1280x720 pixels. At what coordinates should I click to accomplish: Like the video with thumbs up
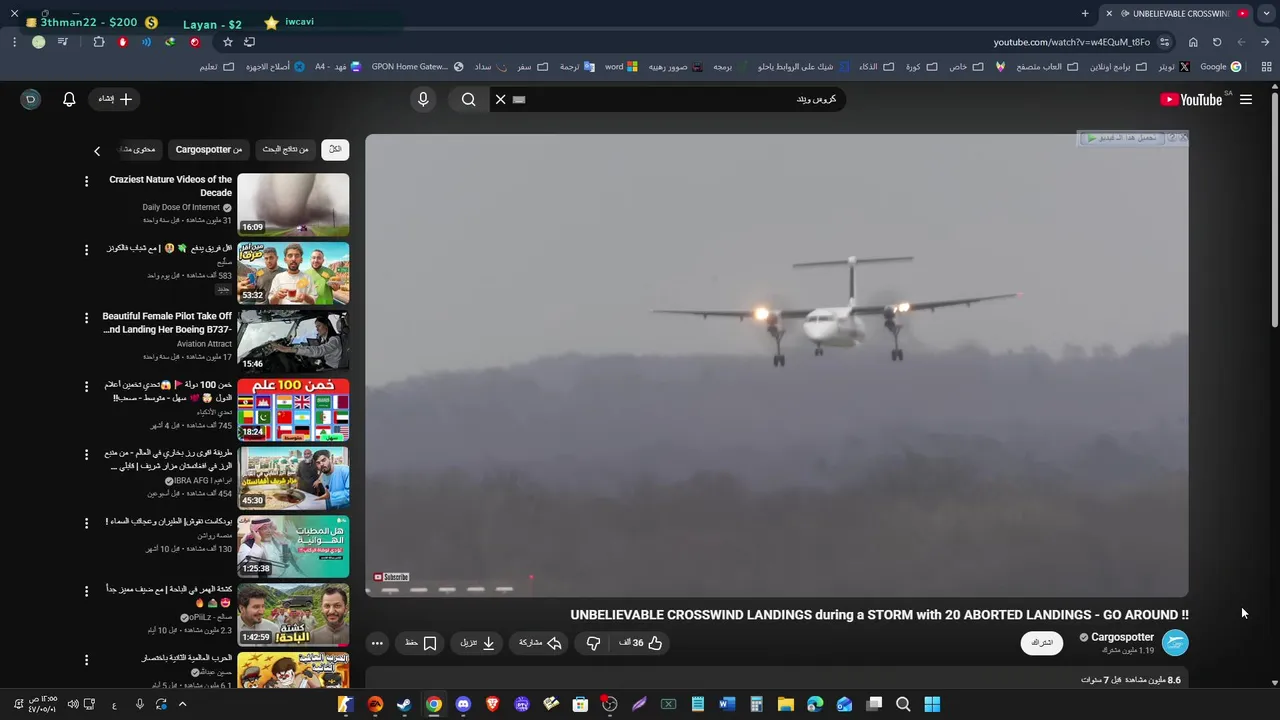(x=641, y=643)
